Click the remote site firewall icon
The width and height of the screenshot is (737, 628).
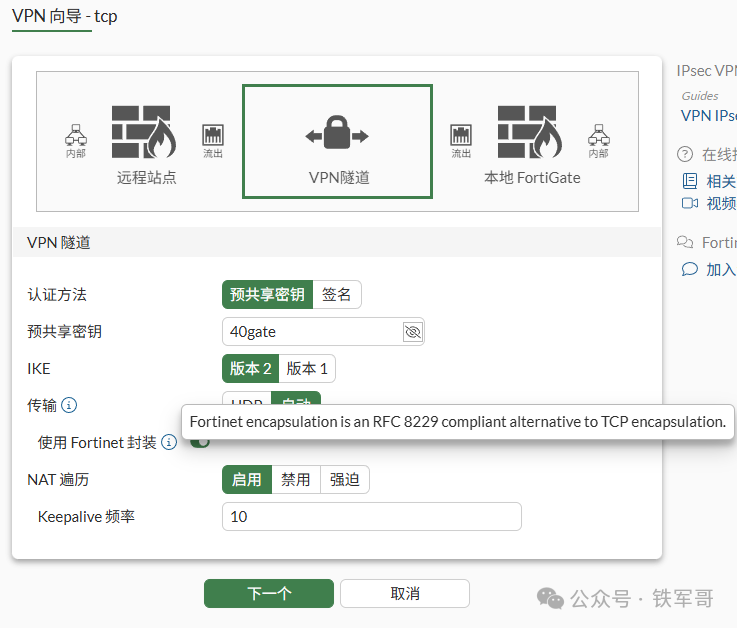(x=144, y=132)
